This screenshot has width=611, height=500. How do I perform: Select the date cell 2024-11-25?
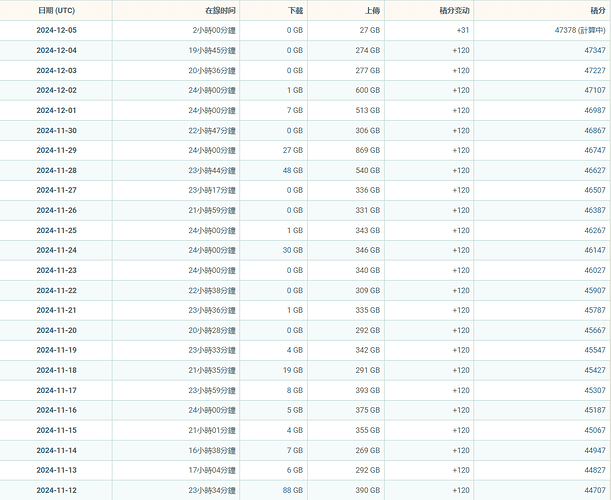(x=57, y=230)
